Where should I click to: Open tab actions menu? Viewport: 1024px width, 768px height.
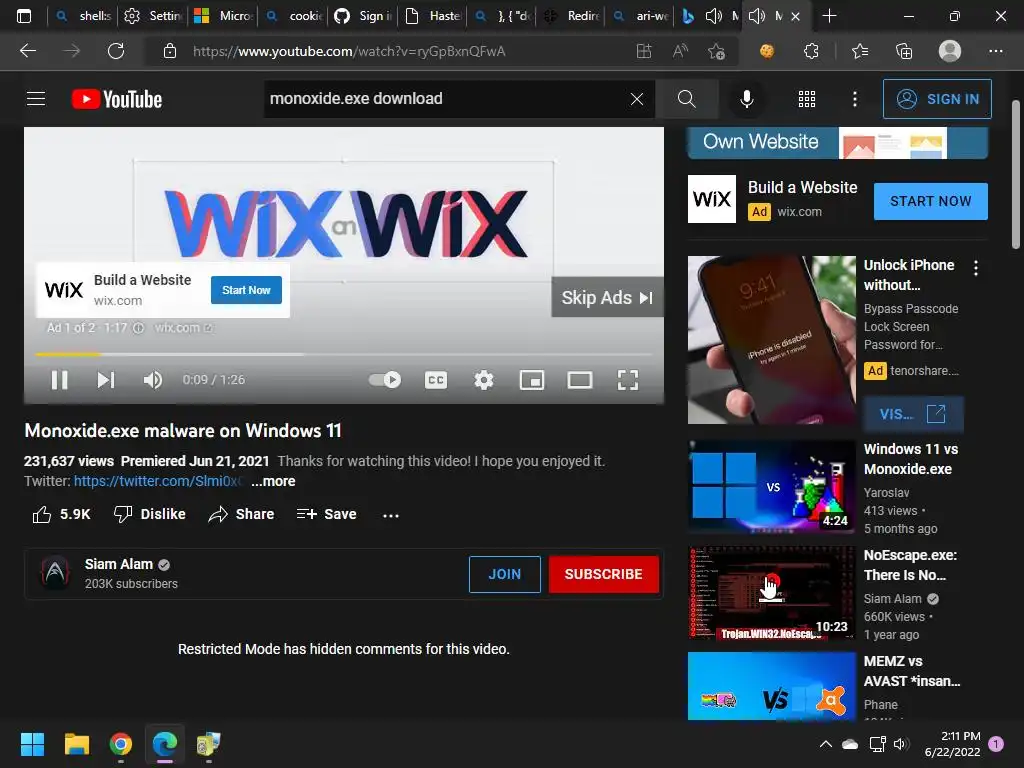click(24, 16)
